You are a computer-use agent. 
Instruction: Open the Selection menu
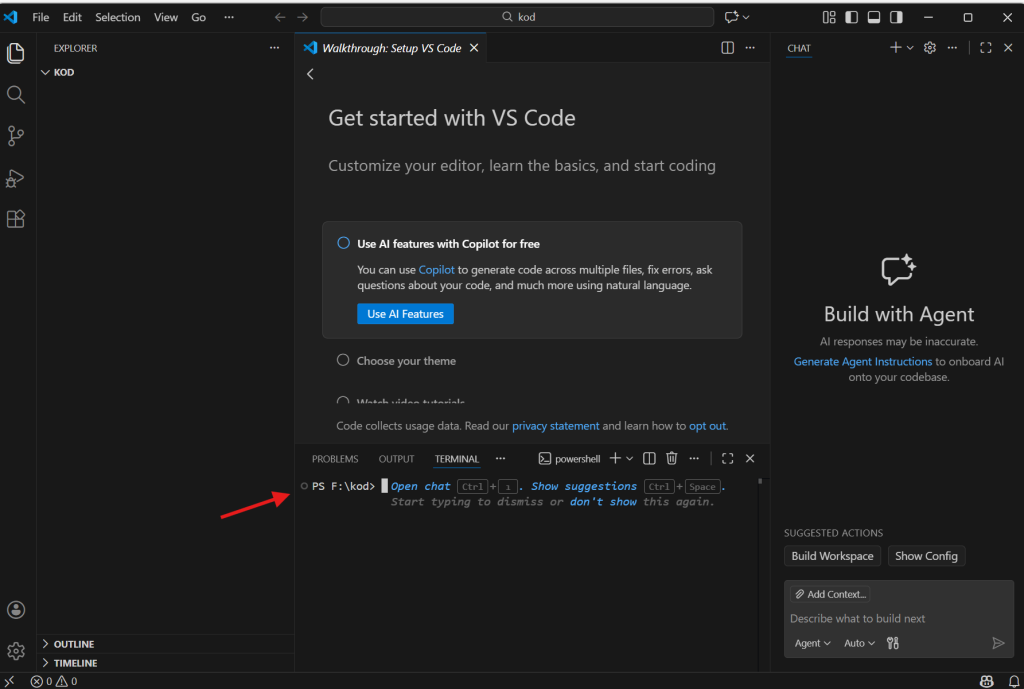118,17
